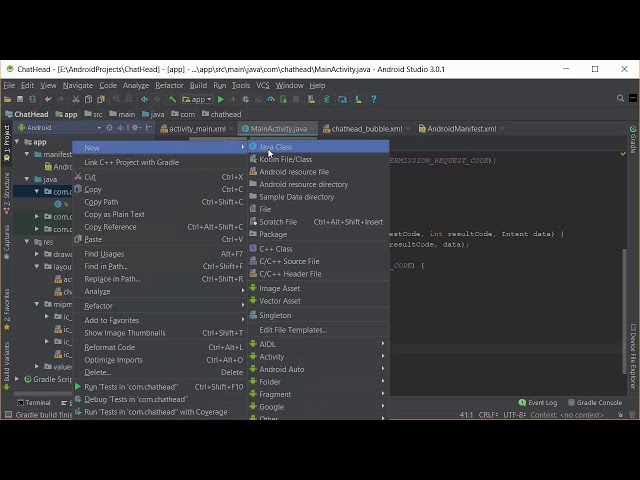Select Kotlin File/Class menu entry
This screenshot has width=640, height=480.
tap(318, 159)
